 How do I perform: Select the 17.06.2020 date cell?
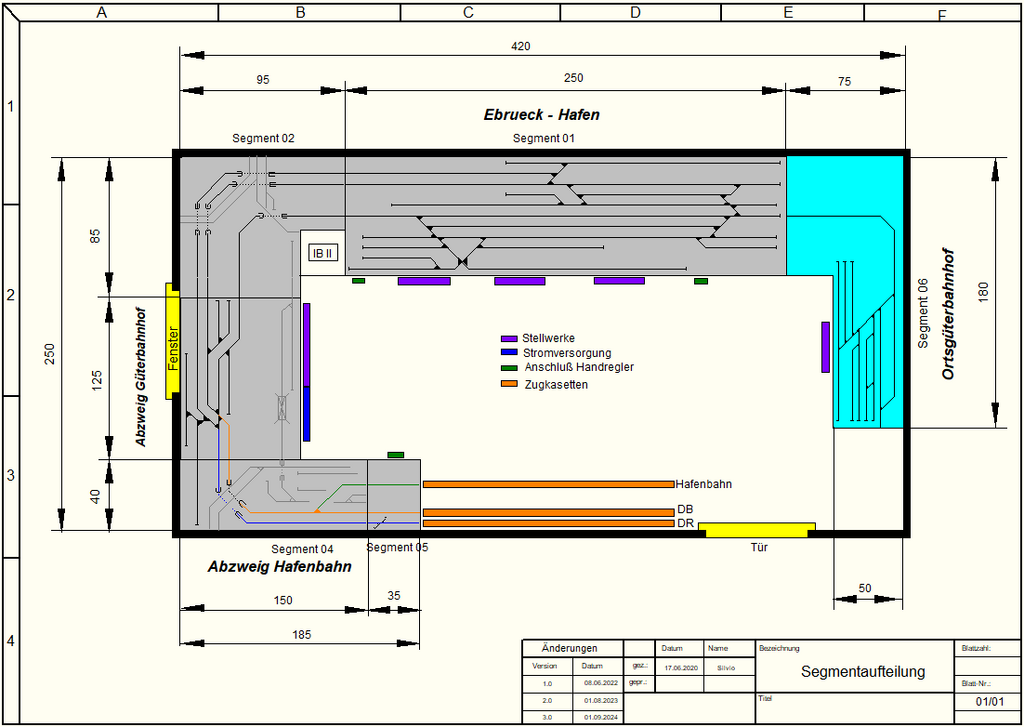tap(679, 666)
